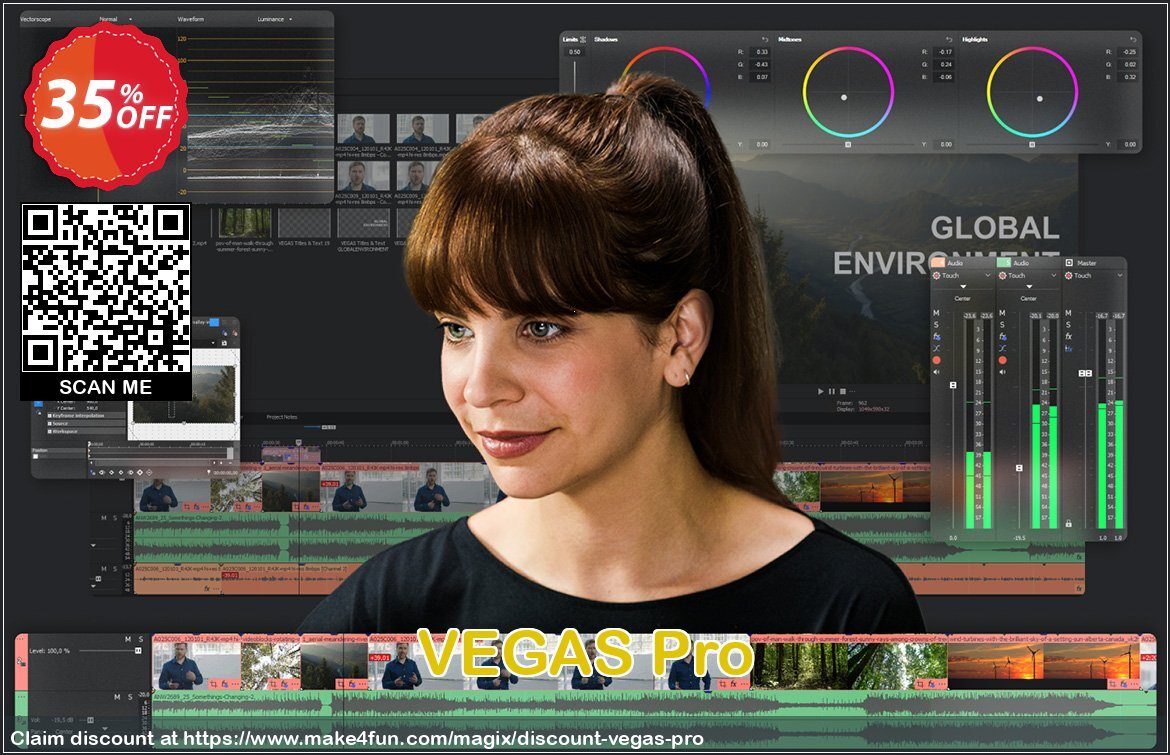Click speaker icon on first Audio mixer channel

936,372
